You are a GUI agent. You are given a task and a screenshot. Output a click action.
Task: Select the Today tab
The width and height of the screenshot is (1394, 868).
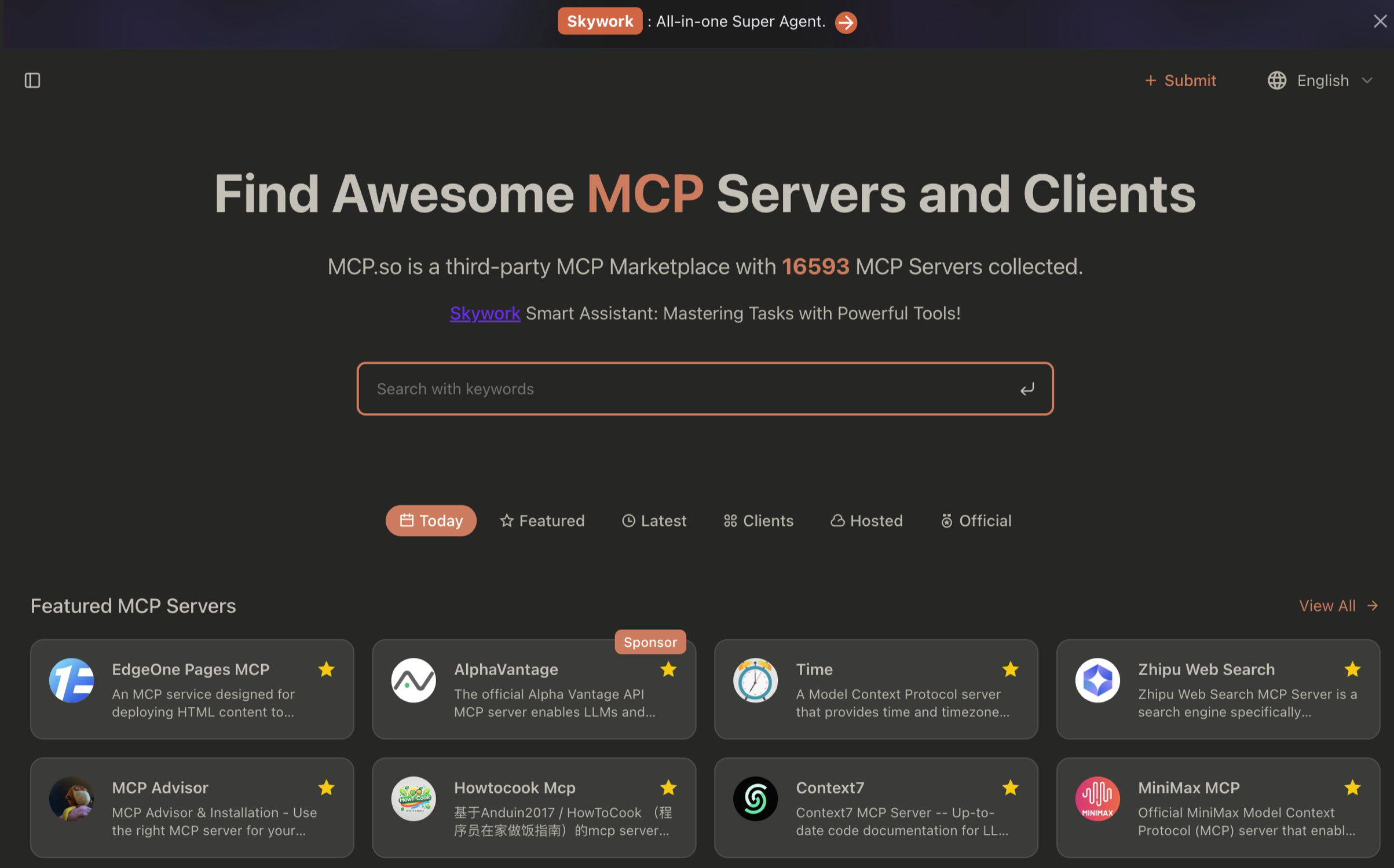tap(431, 521)
